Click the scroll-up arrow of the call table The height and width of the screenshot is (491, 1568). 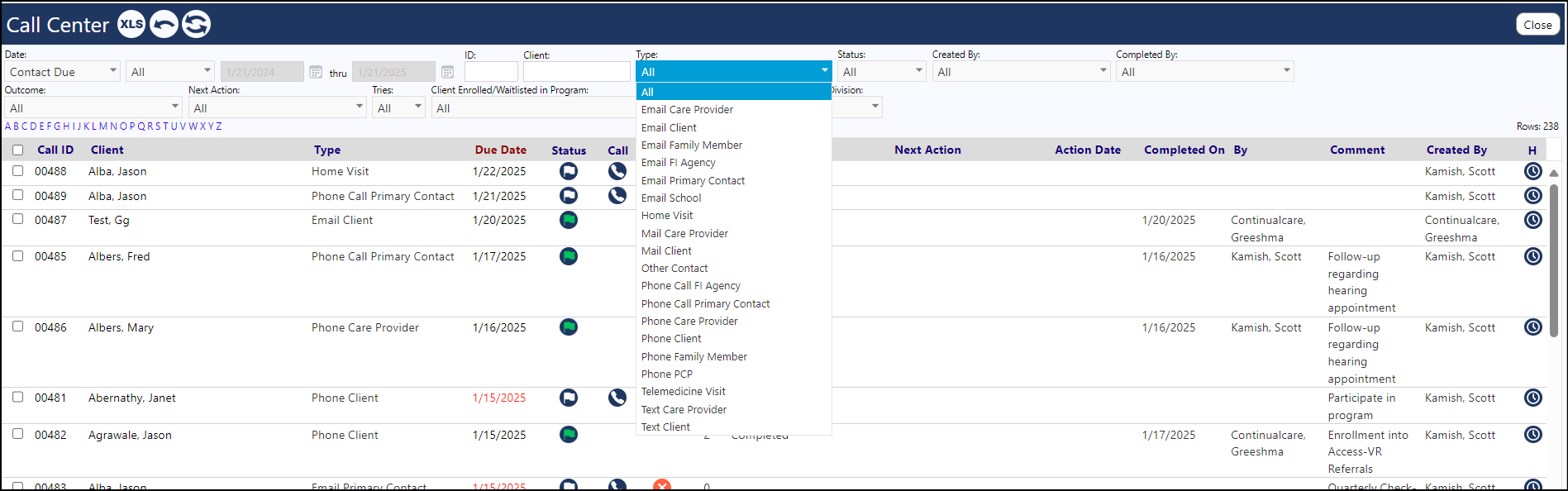pos(1554,174)
